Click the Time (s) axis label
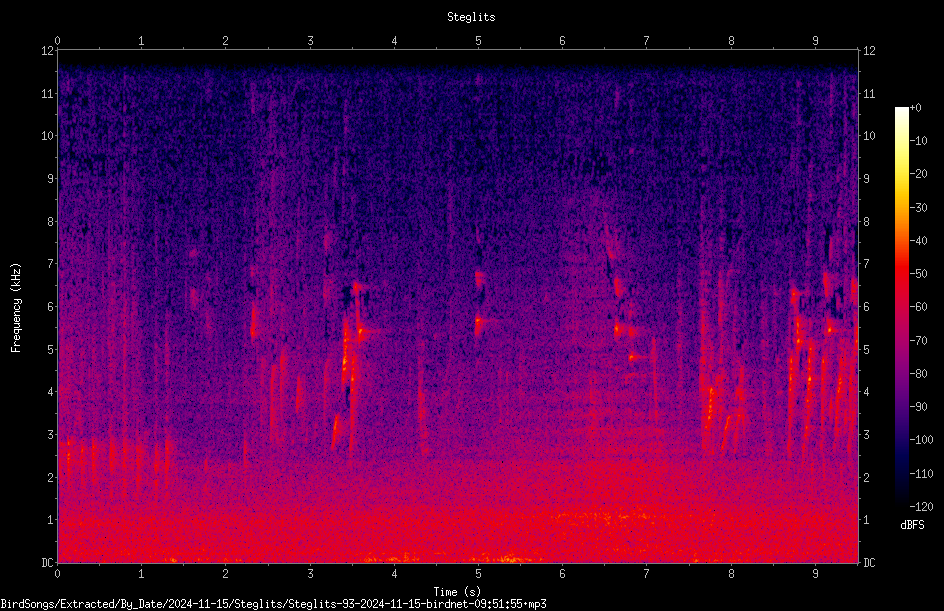This screenshot has width=944, height=611. 457,591
